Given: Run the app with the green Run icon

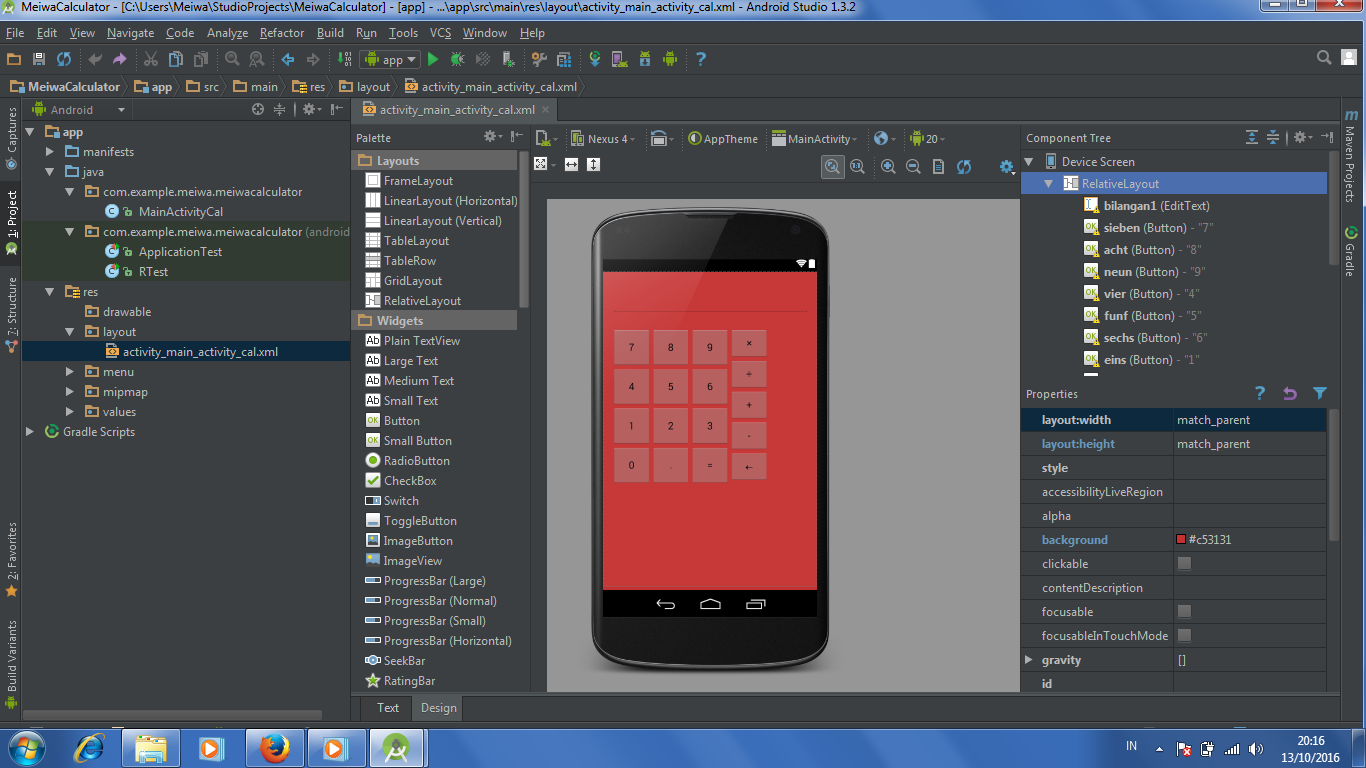Looking at the screenshot, I should click(x=433, y=59).
